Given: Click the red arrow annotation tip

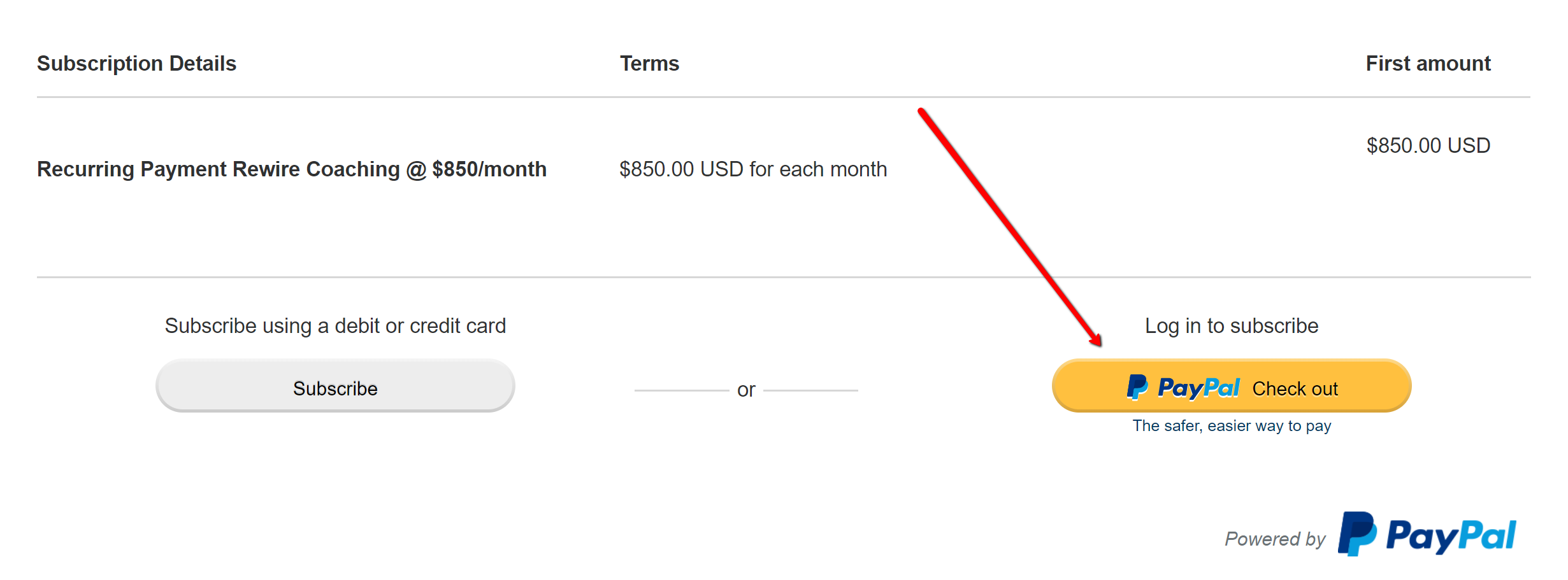Looking at the screenshot, I should point(1098,342).
